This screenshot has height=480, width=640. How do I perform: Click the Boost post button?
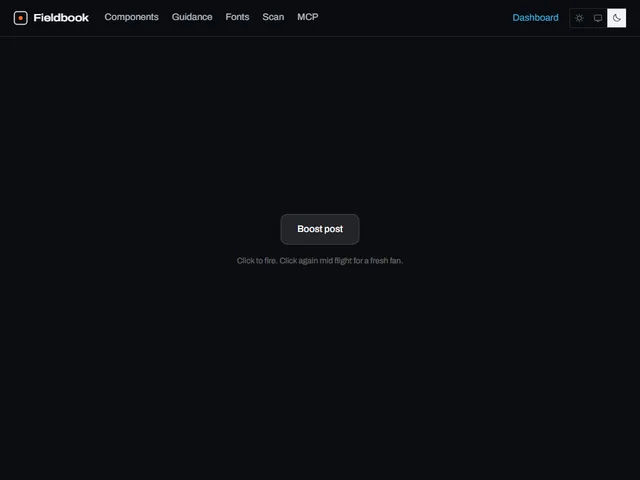tap(320, 229)
